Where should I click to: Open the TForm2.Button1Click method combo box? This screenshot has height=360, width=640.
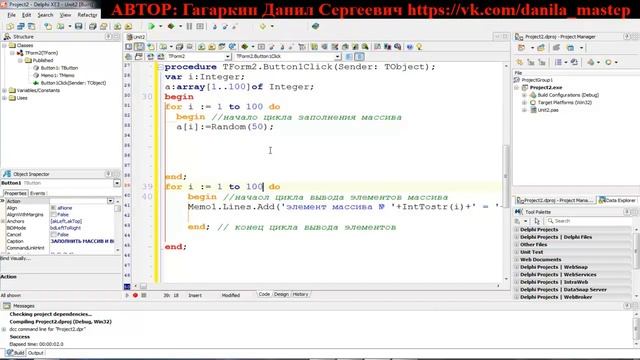point(288,57)
